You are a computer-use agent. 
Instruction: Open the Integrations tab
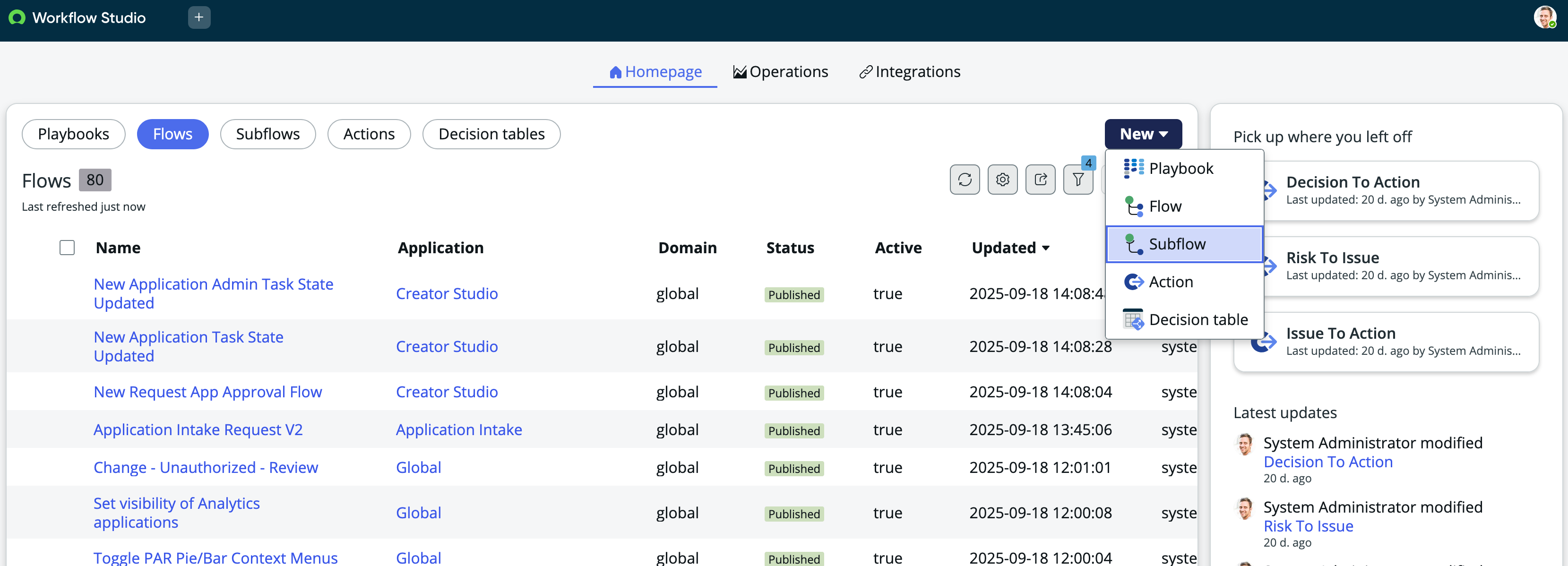(x=909, y=72)
